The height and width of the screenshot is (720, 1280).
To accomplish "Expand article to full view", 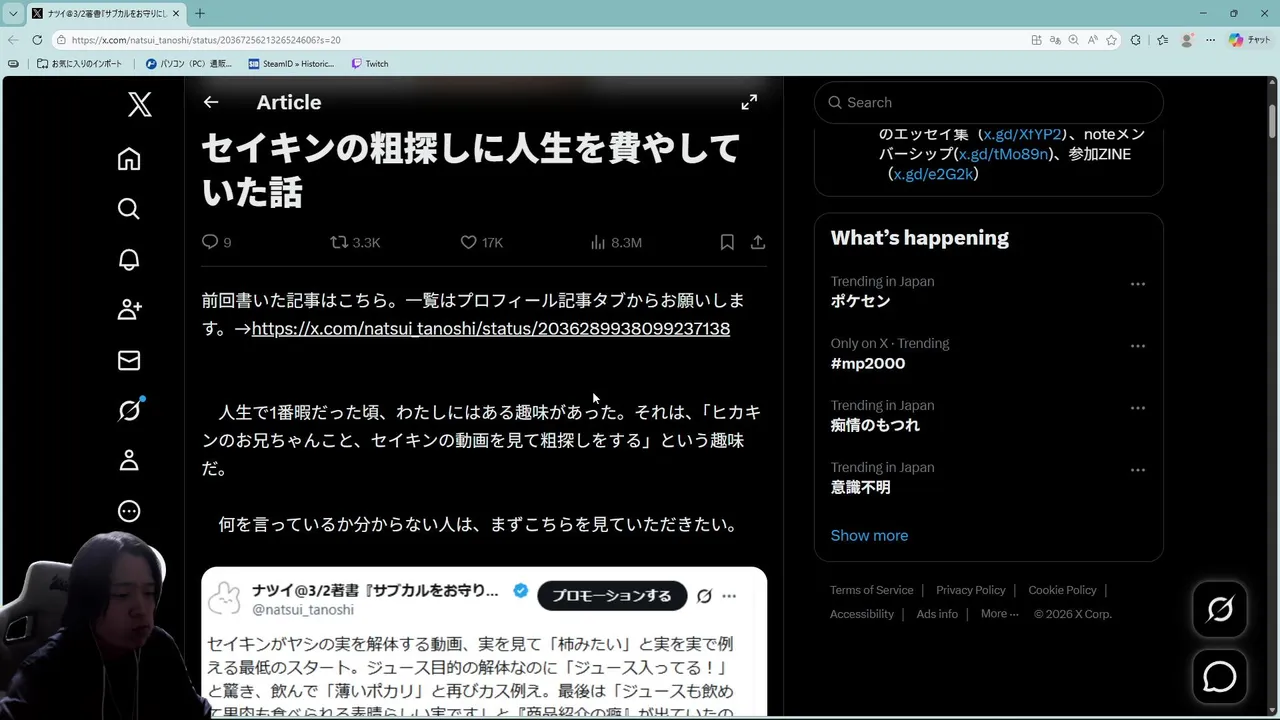I will [x=749, y=102].
